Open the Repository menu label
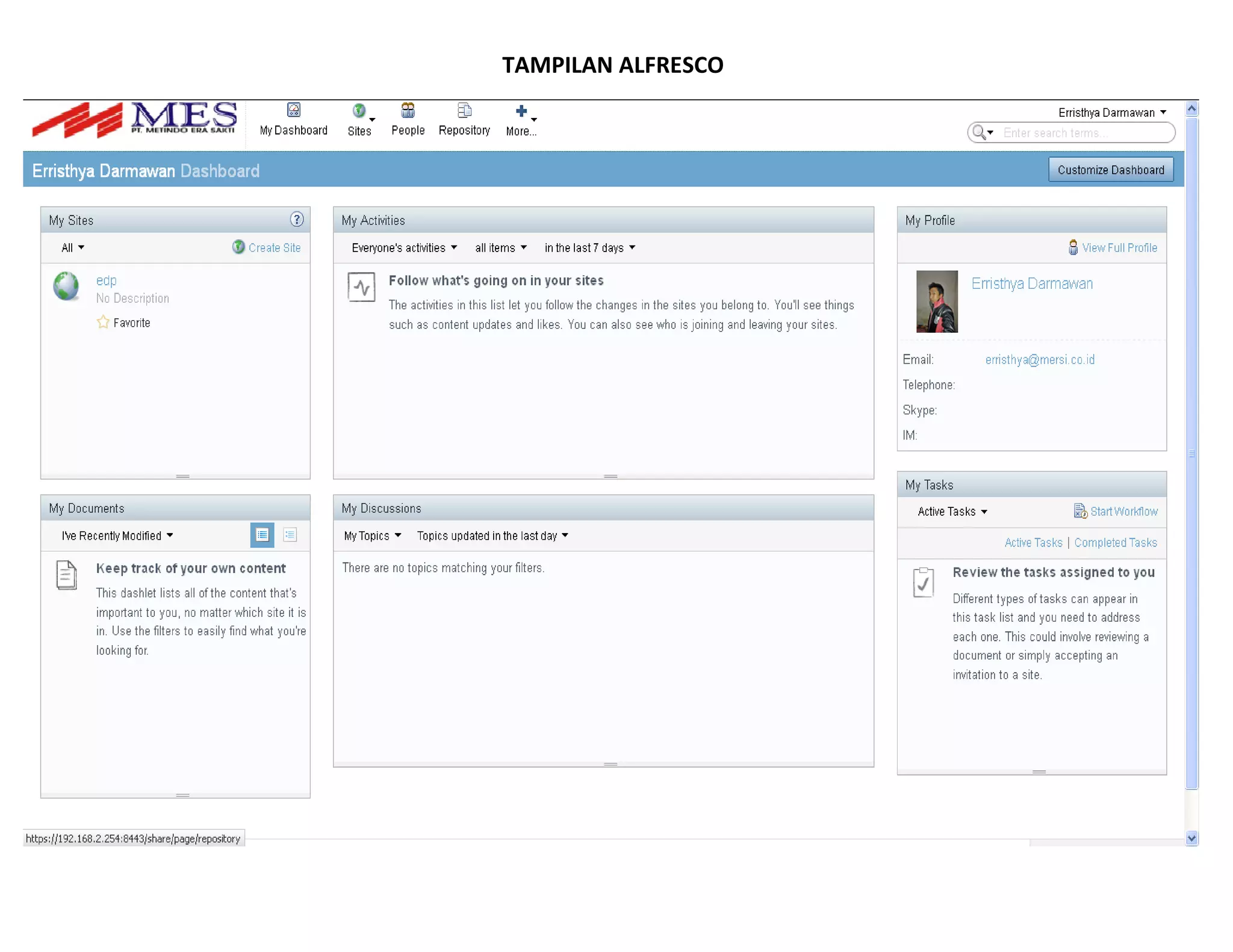The image size is (1233, 952). [464, 130]
